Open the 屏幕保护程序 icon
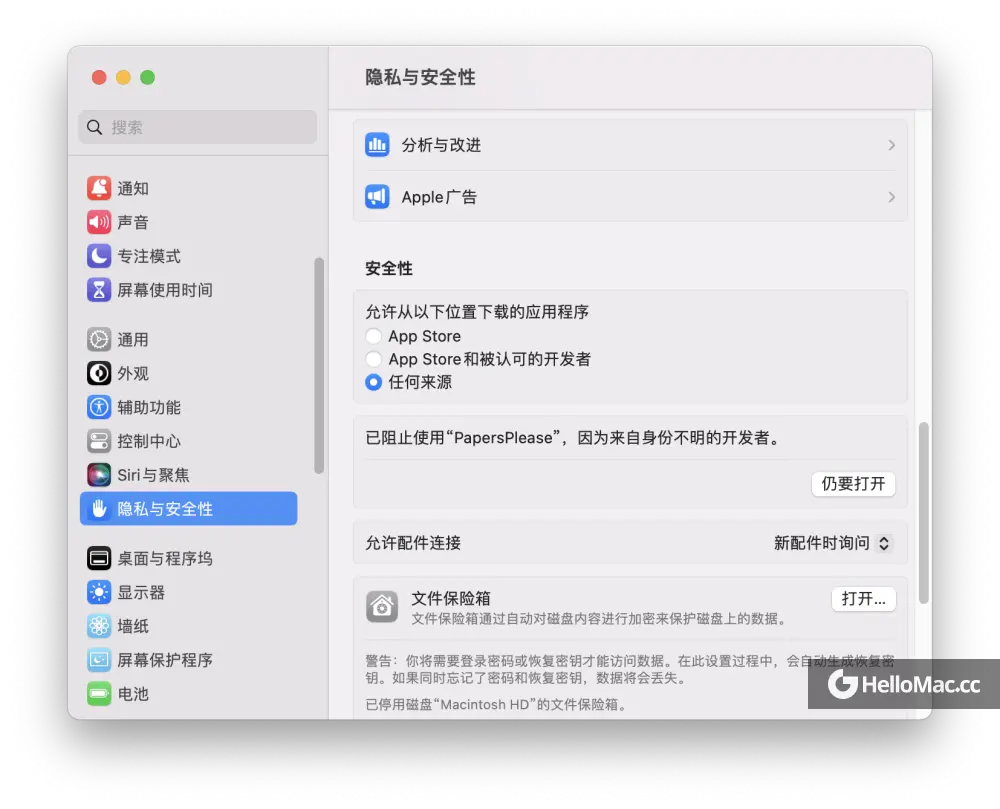 pos(99,660)
